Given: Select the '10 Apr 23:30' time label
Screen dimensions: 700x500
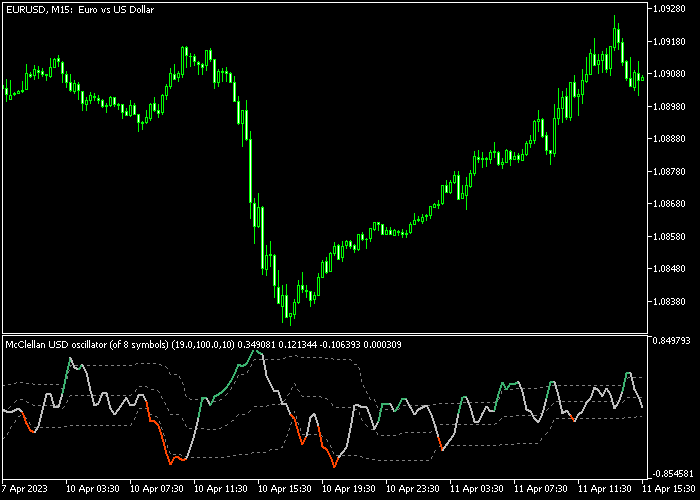Looking at the screenshot, I should [x=412, y=488].
